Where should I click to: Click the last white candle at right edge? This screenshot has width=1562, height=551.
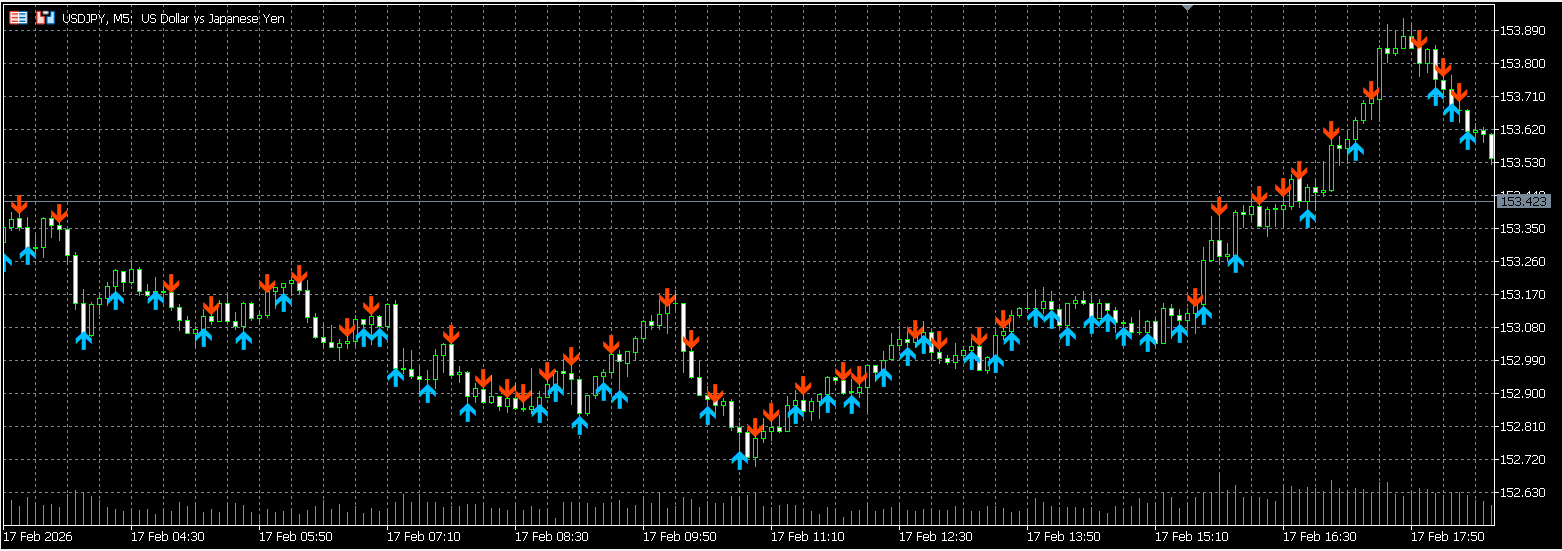pos(1491,146)
